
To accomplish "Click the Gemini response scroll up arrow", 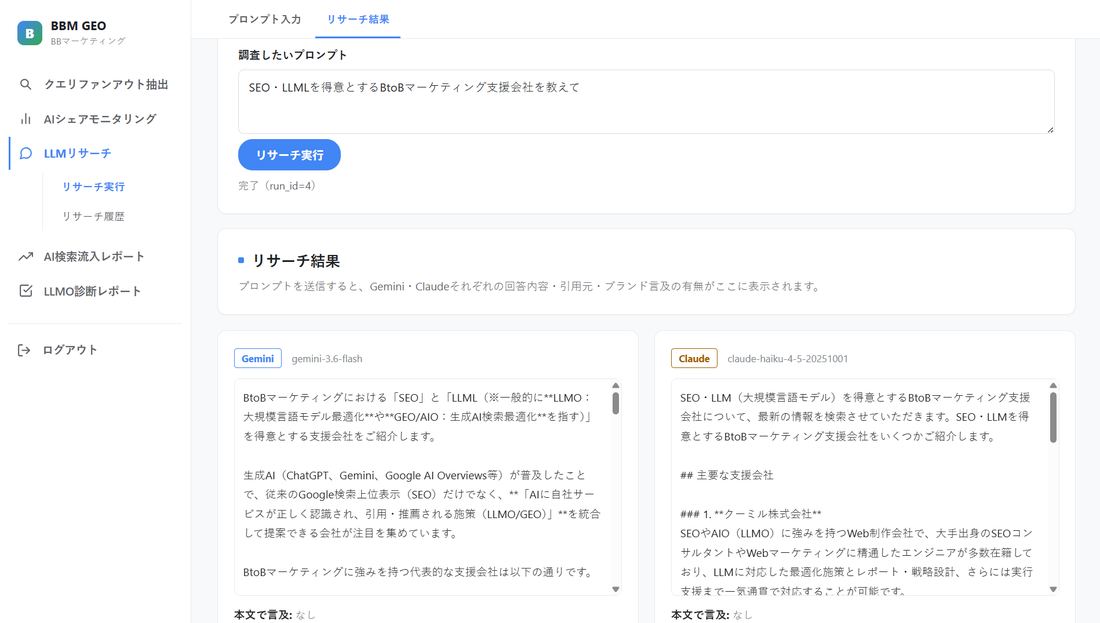I will pyautogui.click(x=615, y=385).
